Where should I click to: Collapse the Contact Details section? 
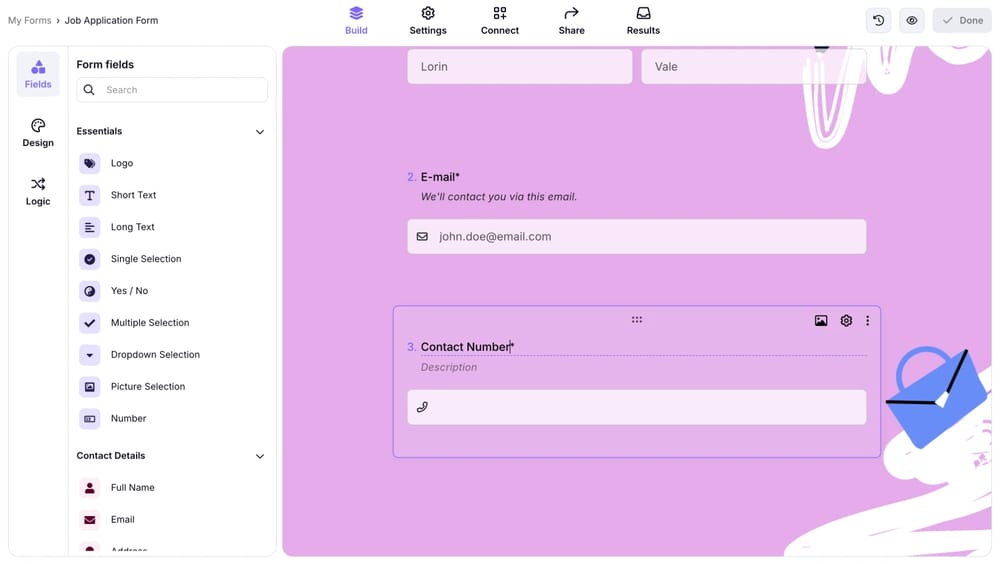pos(260,456)
